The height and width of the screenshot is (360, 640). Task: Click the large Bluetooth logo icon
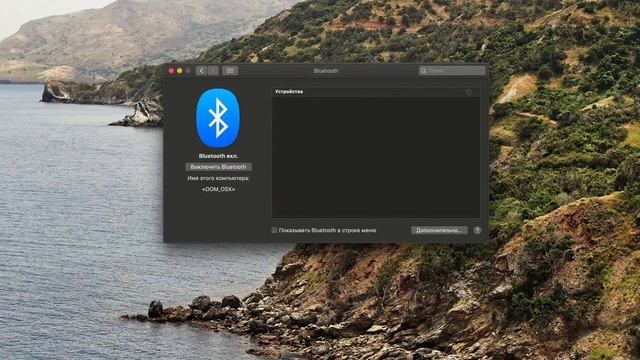(x=218, y=118)
